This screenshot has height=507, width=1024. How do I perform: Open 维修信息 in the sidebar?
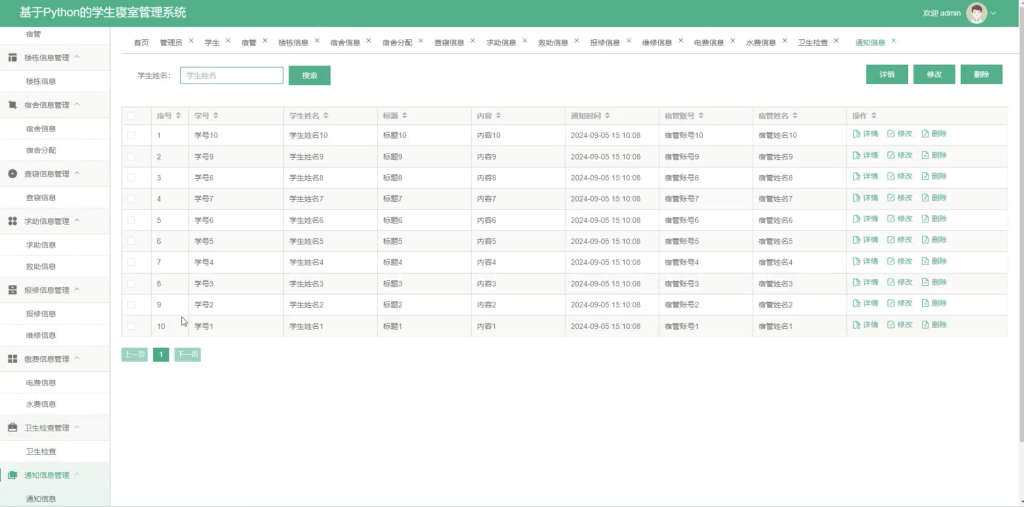click(40, 335)
